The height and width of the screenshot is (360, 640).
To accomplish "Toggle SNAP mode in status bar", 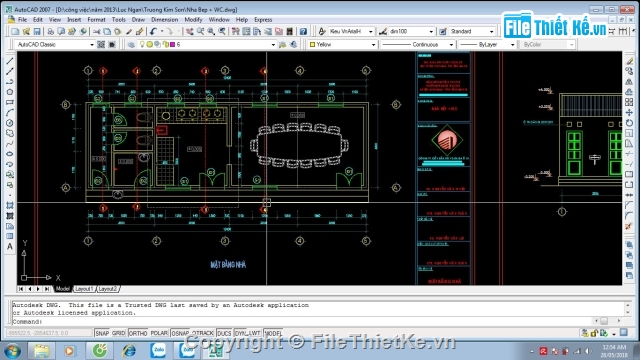I will coord(102,333).
